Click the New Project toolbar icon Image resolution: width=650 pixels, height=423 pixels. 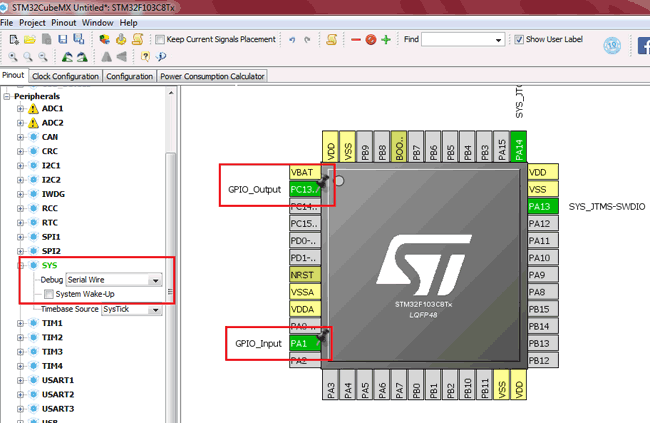click(x=14, y=39)
